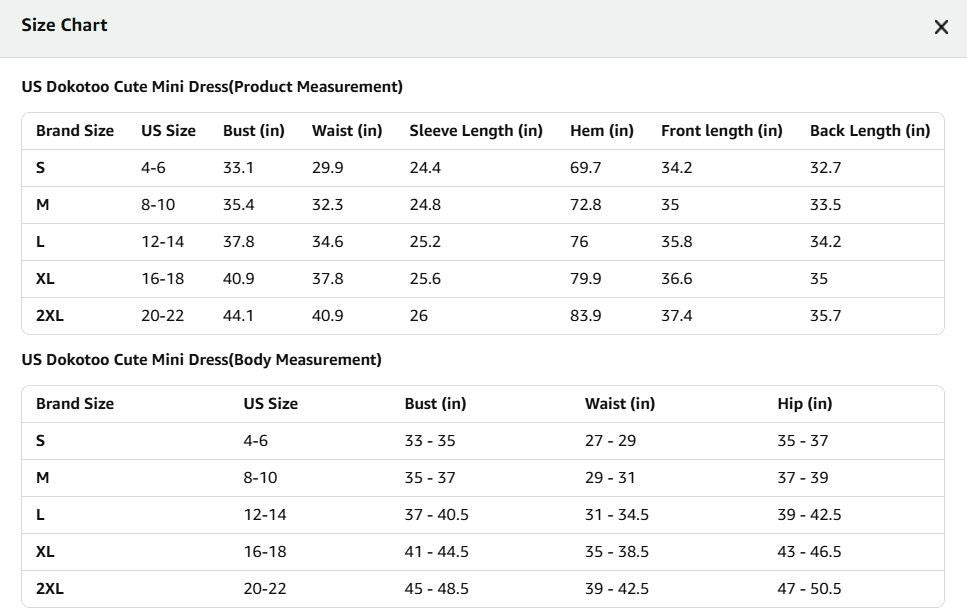Click the Hip (in) column header
The height and width of the screenshot is (614, 967).
tap(804, 404)
